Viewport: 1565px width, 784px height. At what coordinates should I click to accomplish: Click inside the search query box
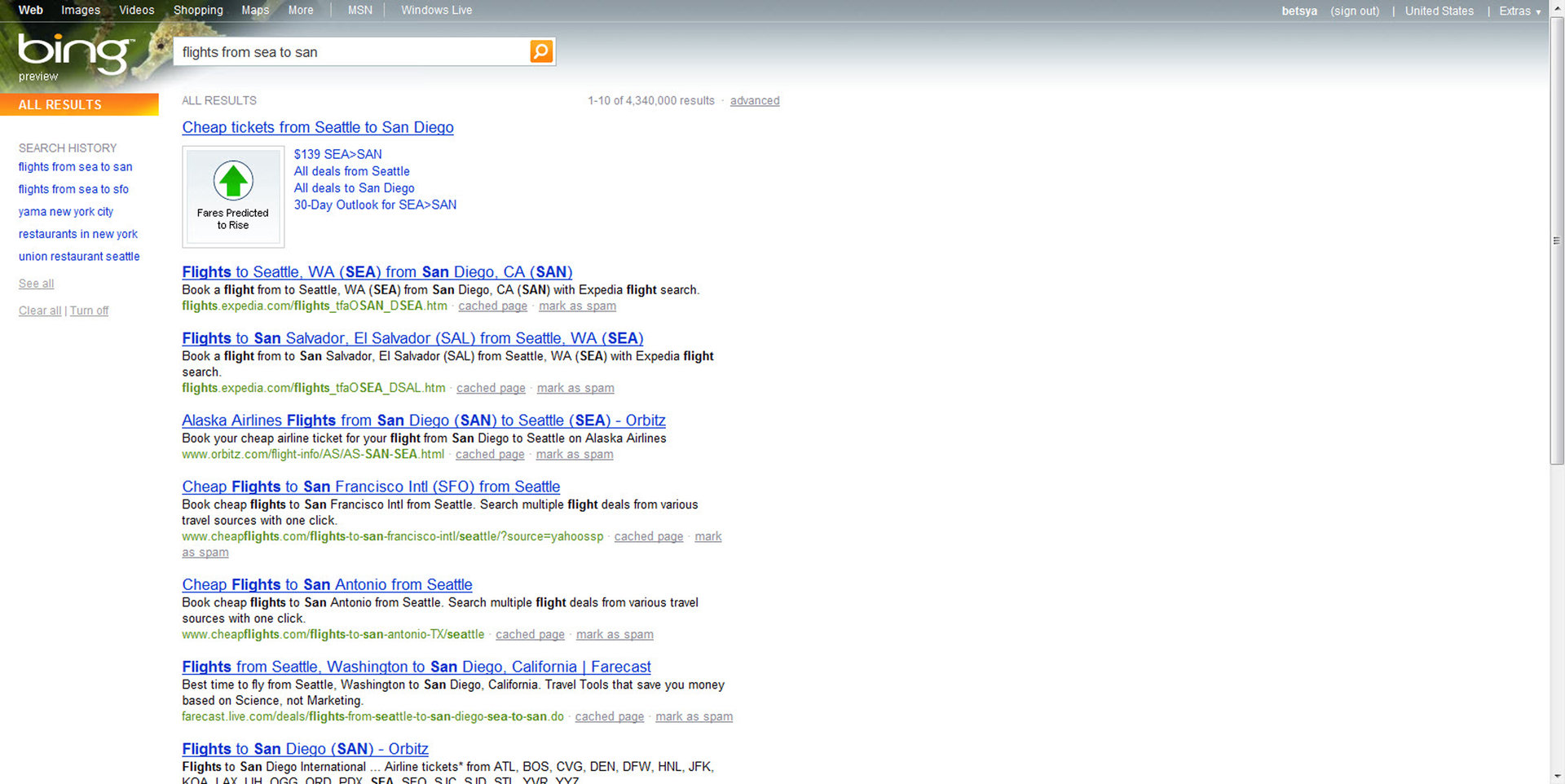353,52
